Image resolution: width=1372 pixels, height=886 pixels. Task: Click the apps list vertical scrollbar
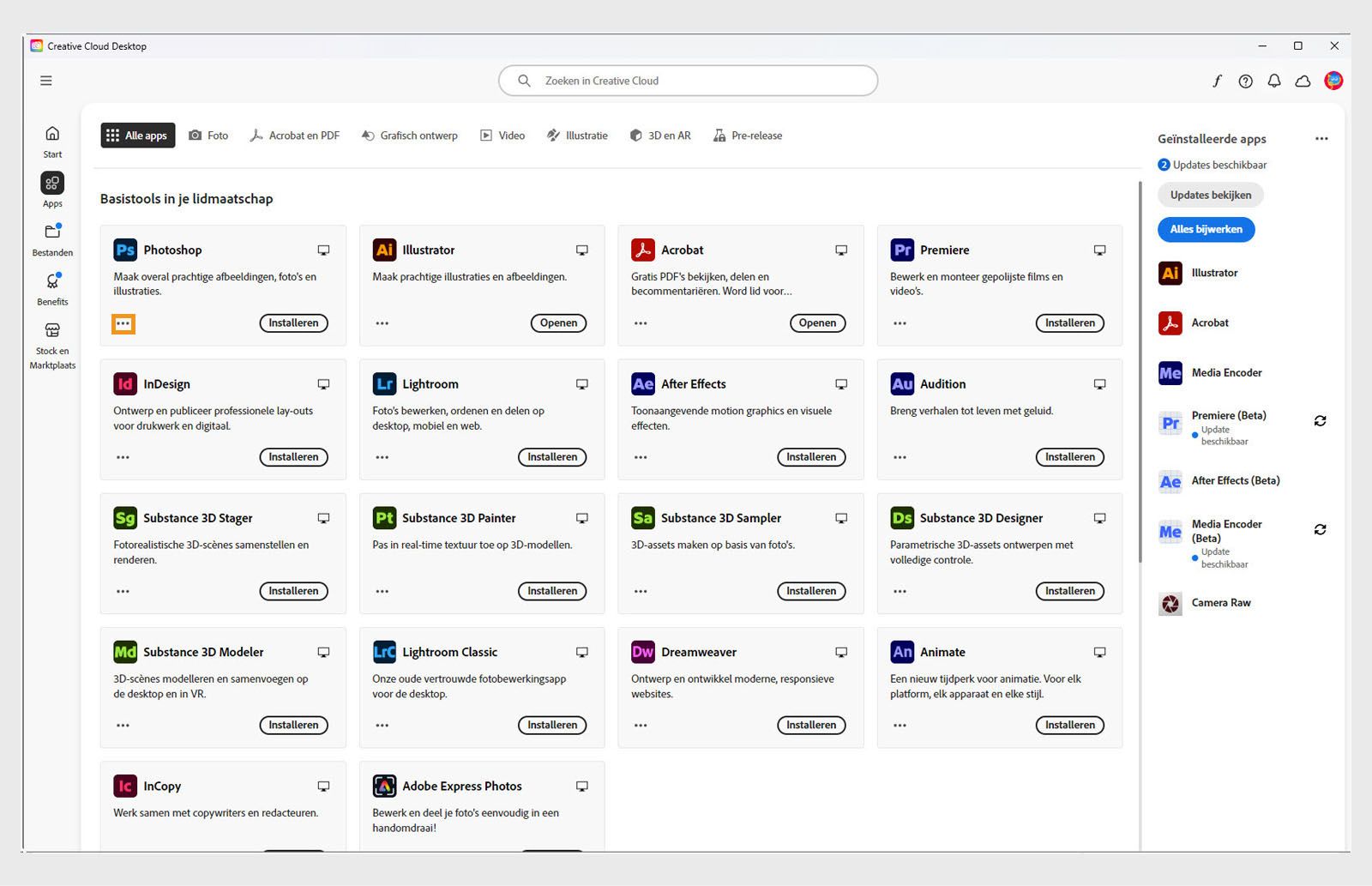point(1140,371)
